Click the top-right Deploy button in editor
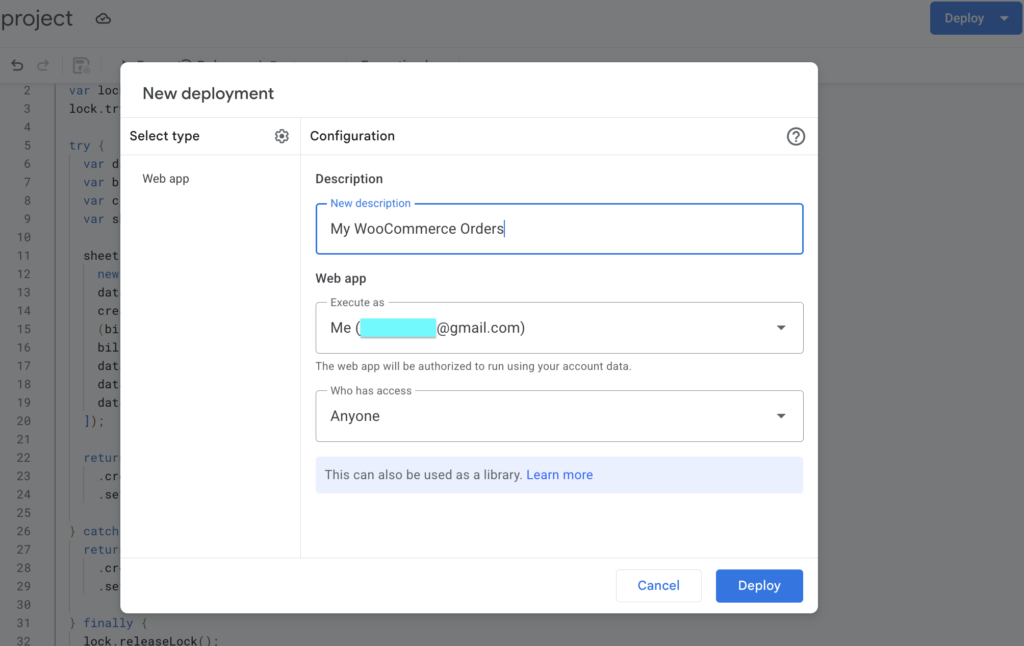The width and height of the screenshot is (1024, 646). [x=964, y=18]
